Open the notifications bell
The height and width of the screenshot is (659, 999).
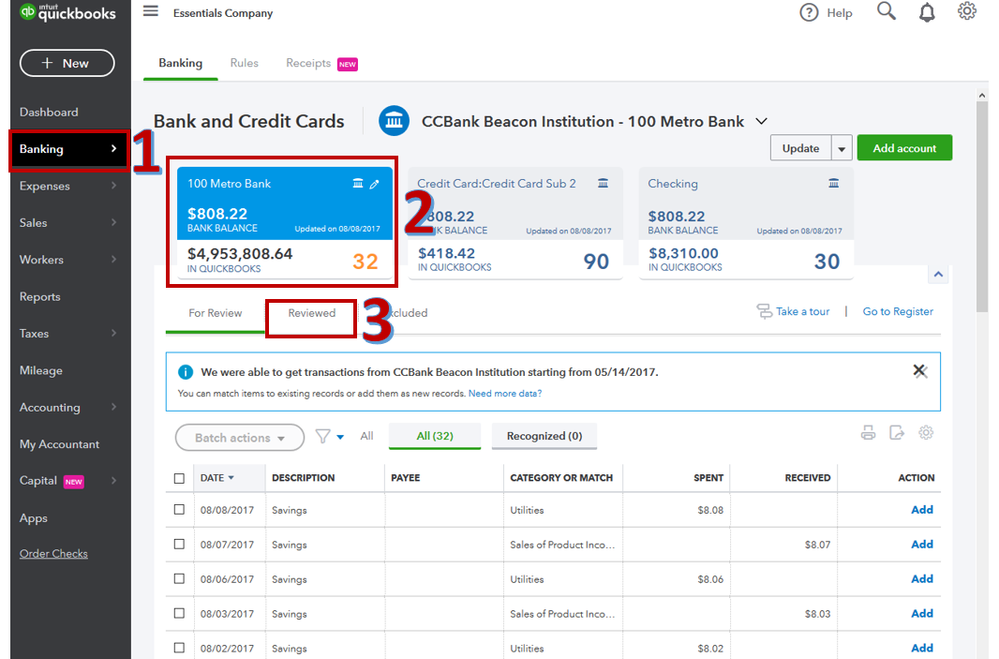(x=927, y=12)
